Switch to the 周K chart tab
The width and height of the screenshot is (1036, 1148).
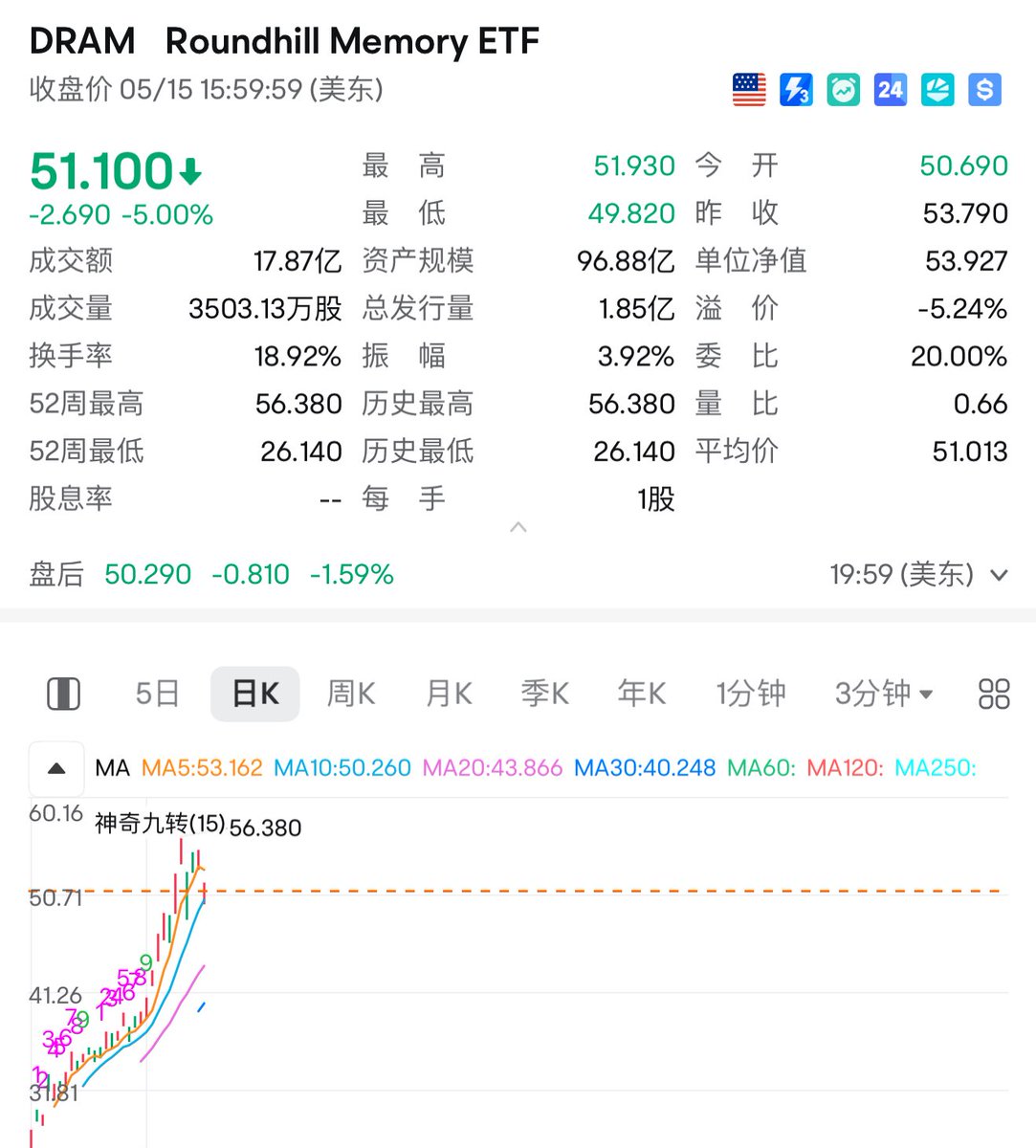pos(351,693)
